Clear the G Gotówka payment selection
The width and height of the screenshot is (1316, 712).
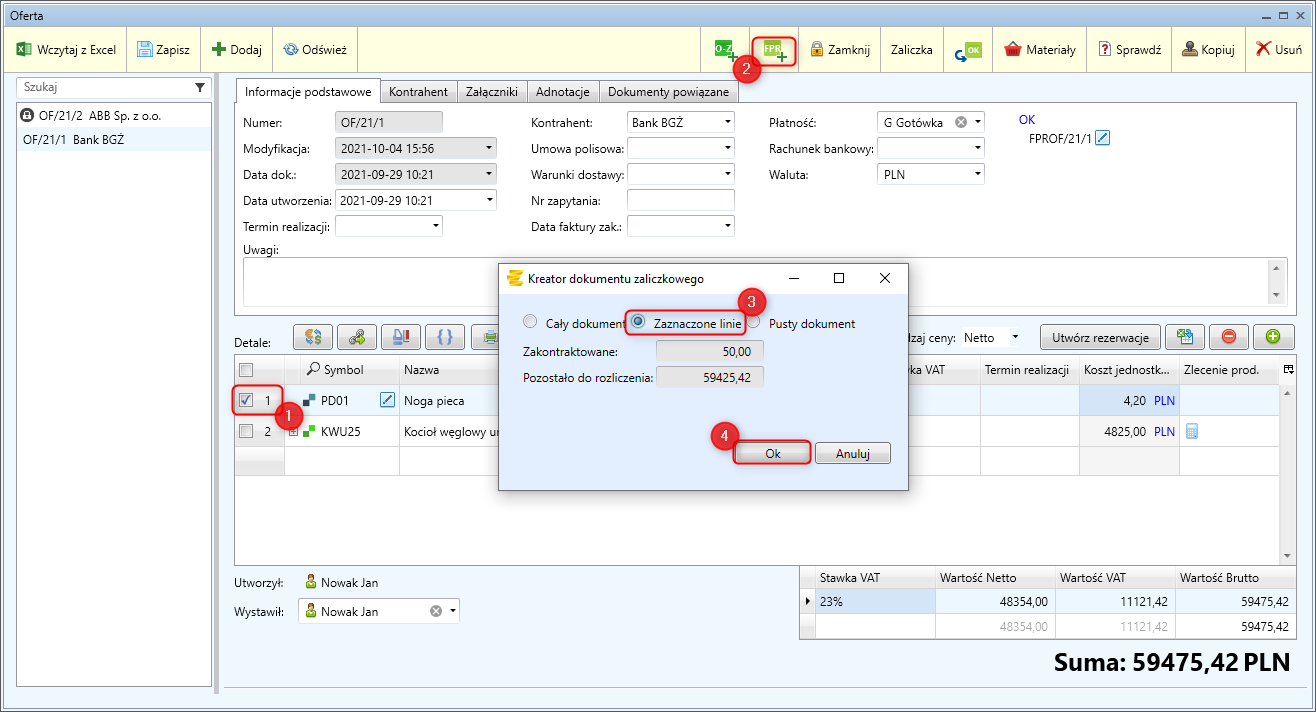tap(961, 122)
